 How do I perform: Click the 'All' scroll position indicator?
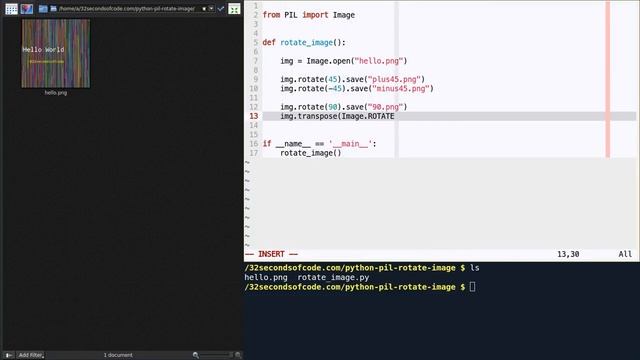coord(625,254)
